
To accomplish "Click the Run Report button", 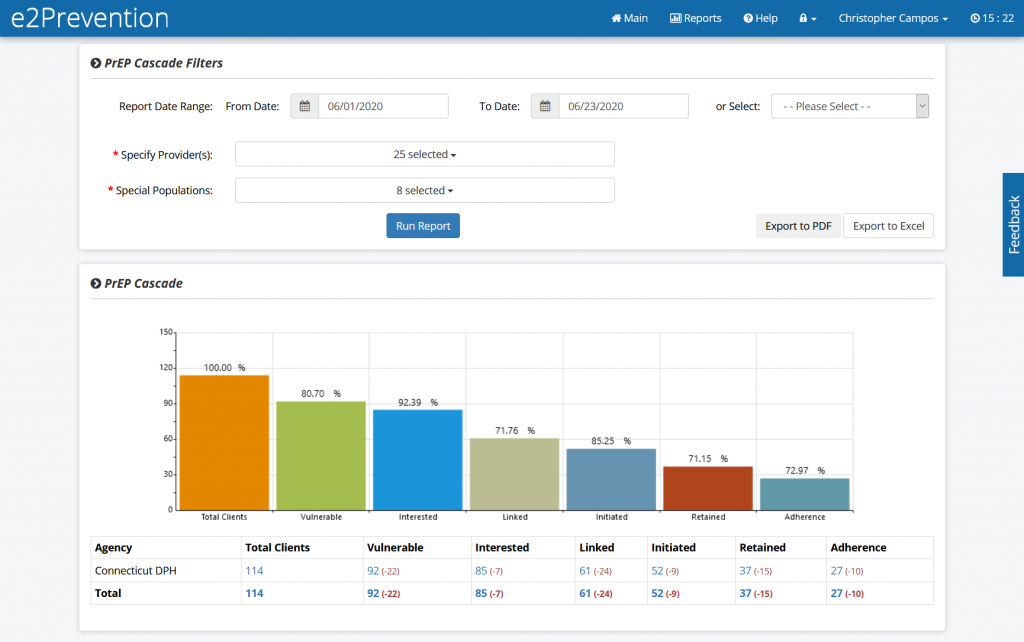I will pos(423,226).
